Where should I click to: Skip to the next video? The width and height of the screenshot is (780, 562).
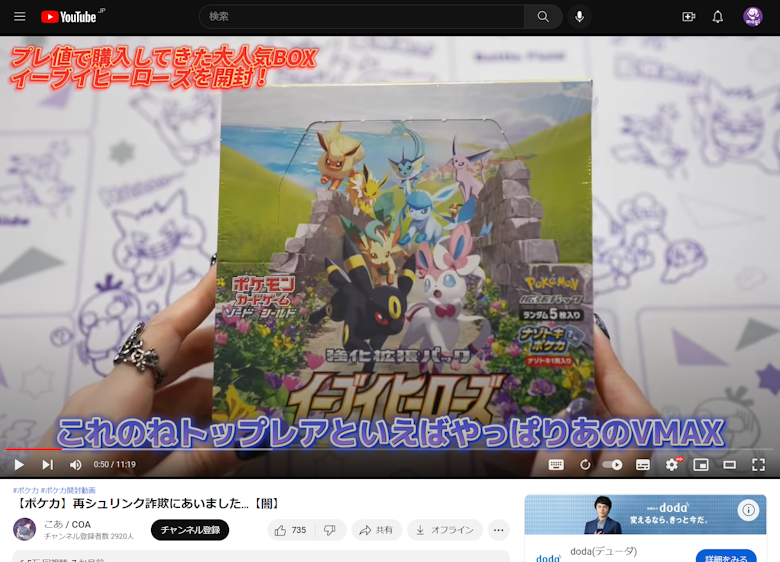point(47,465)
